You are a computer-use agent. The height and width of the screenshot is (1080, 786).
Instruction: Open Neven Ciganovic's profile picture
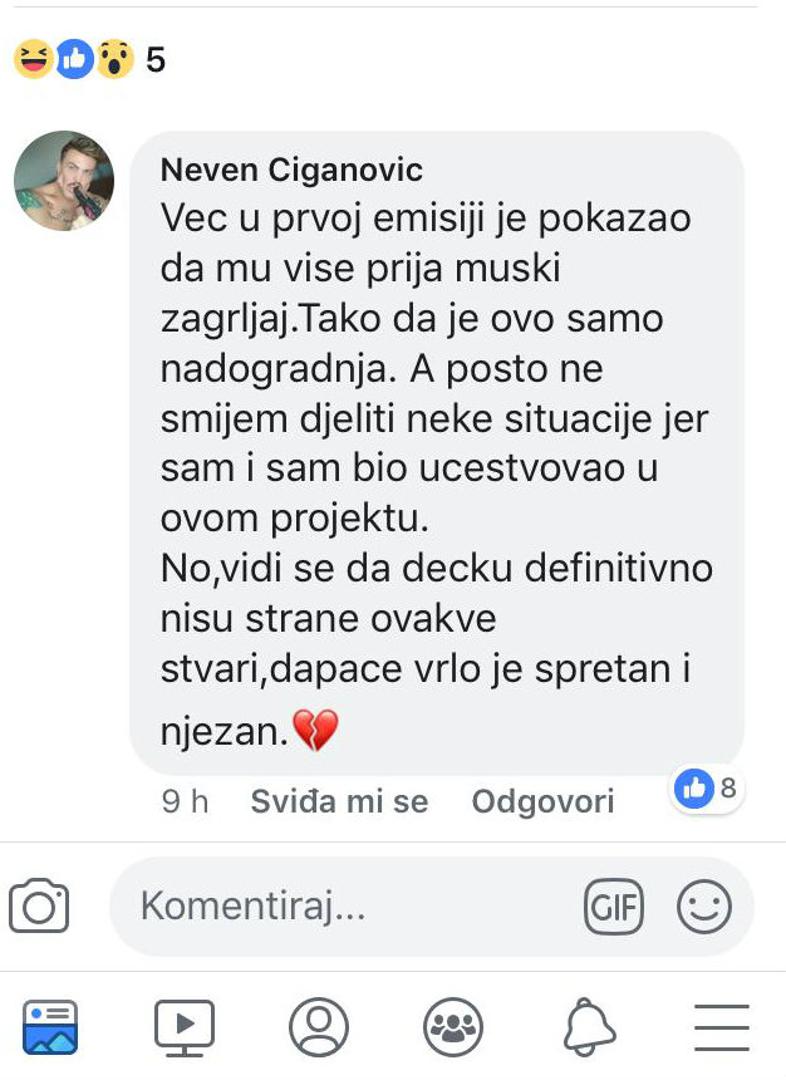click(64, 181)
